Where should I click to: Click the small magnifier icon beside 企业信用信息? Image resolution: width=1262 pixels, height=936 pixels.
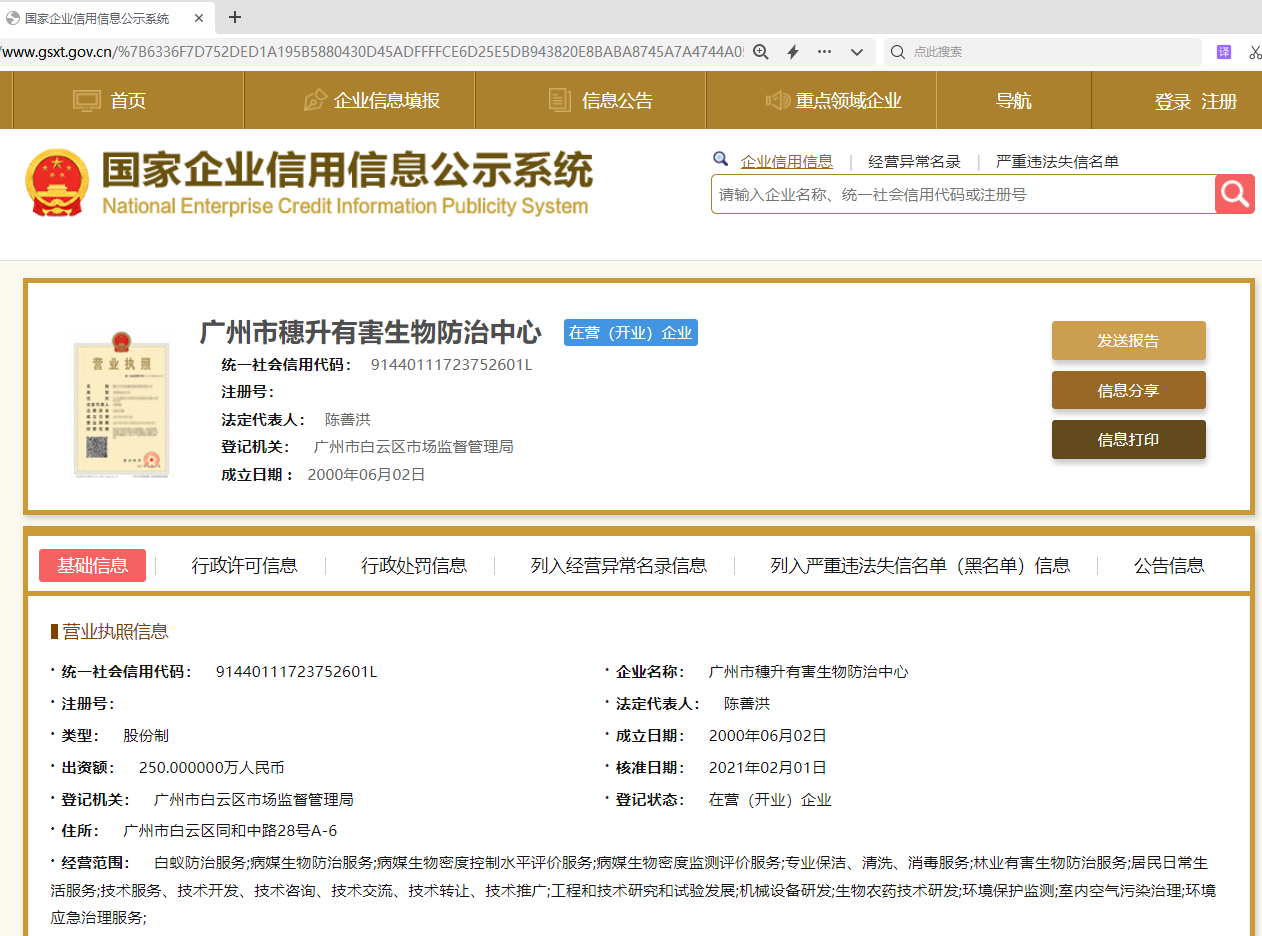click(x=720, y=159)
